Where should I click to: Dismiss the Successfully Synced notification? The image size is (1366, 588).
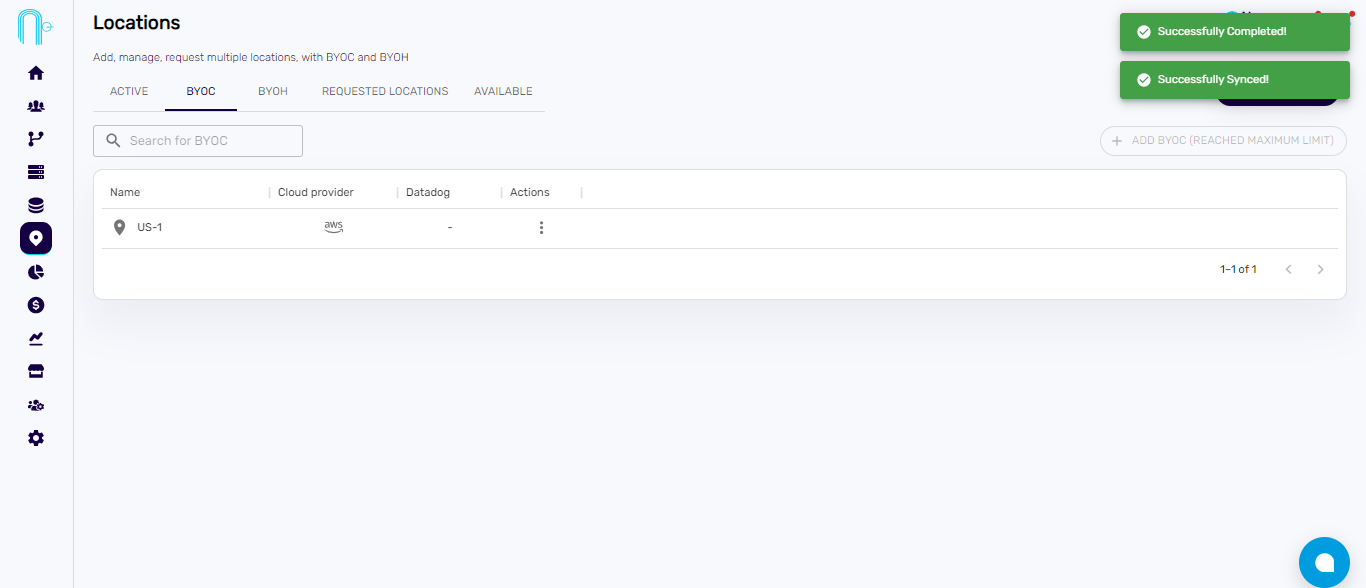click(1234, 80)
